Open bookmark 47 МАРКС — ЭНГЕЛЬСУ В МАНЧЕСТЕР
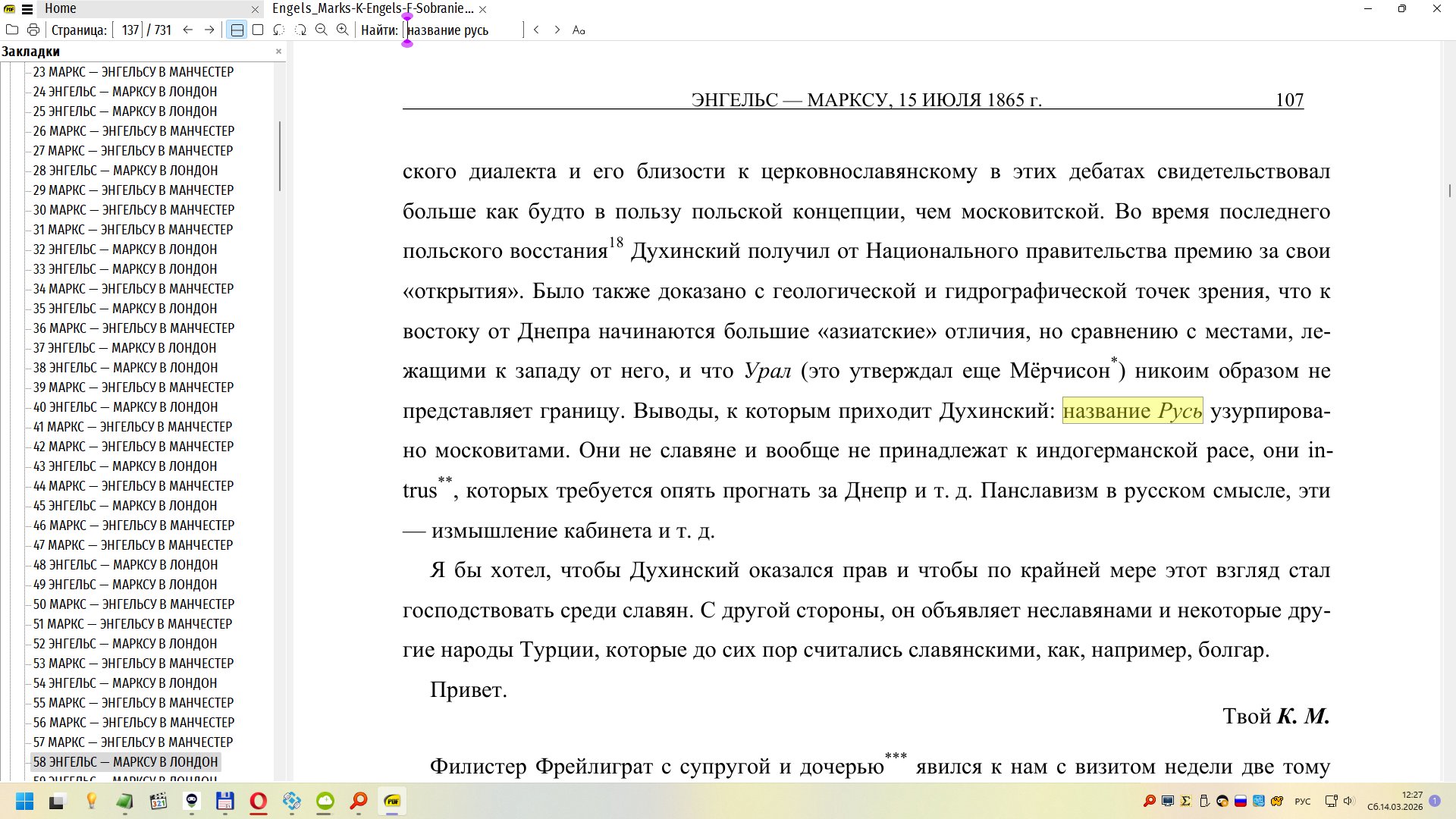 click(133, 545)
